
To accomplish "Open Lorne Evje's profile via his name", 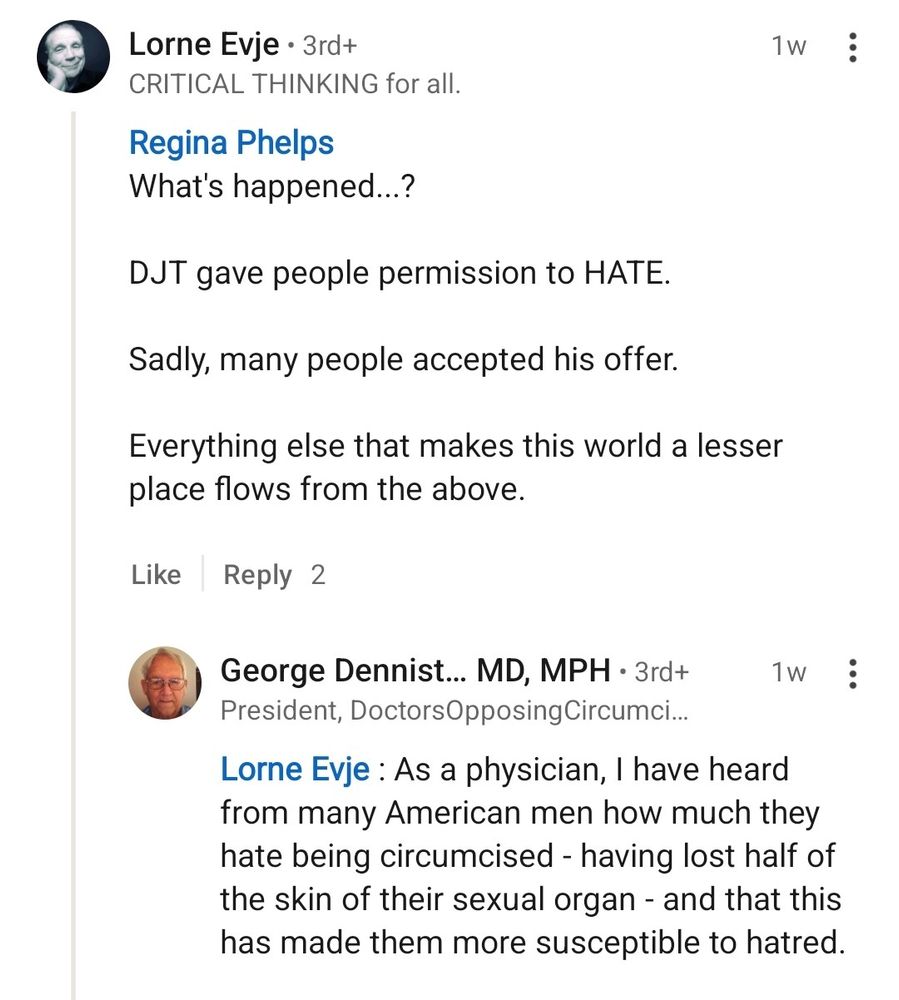I will [x=203, y=43].
